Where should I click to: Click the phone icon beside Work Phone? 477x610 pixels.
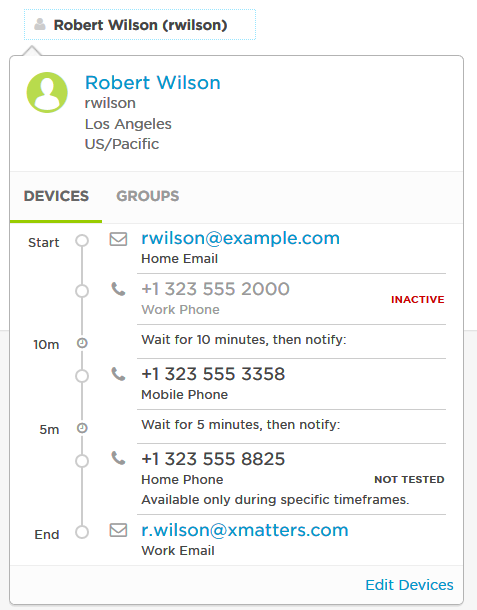point(118,289)
